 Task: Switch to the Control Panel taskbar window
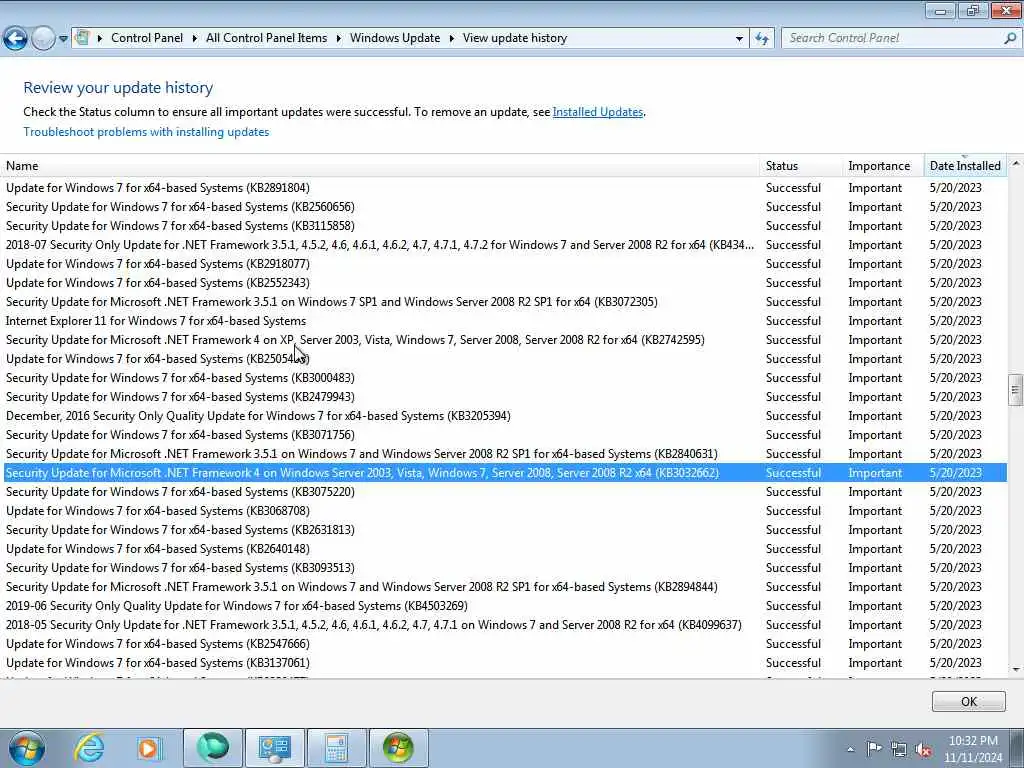point(274,748)
